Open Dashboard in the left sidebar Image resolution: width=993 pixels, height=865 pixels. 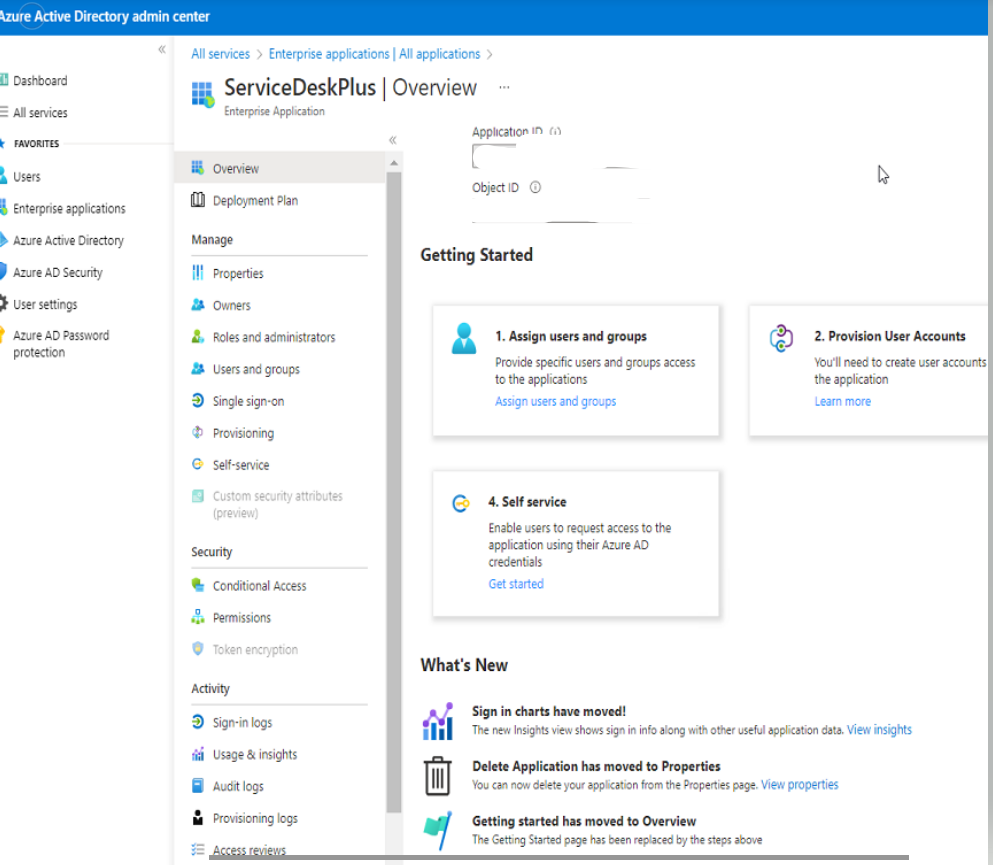(40, 80)
